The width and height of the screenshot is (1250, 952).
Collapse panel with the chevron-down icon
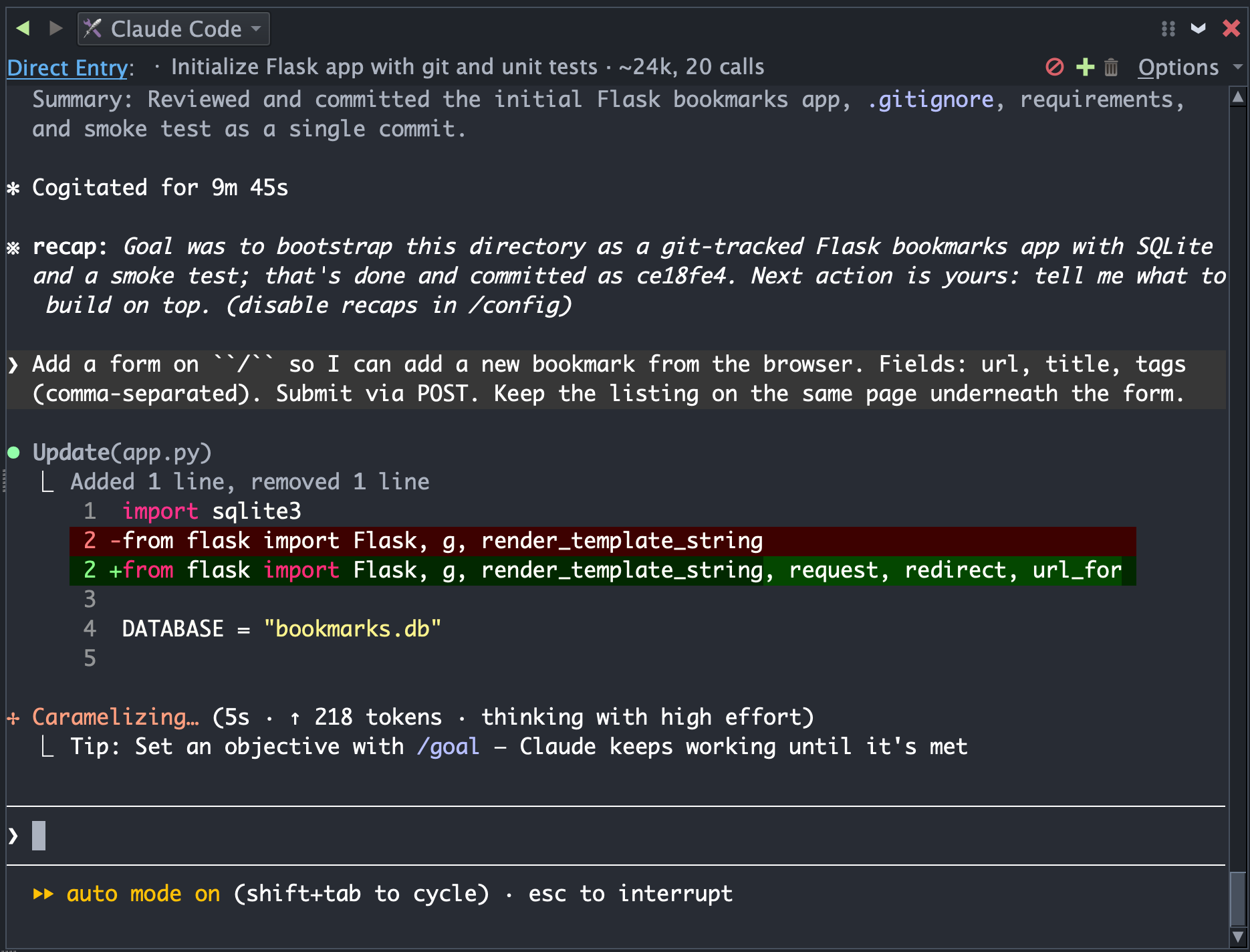coord(1199,29)
